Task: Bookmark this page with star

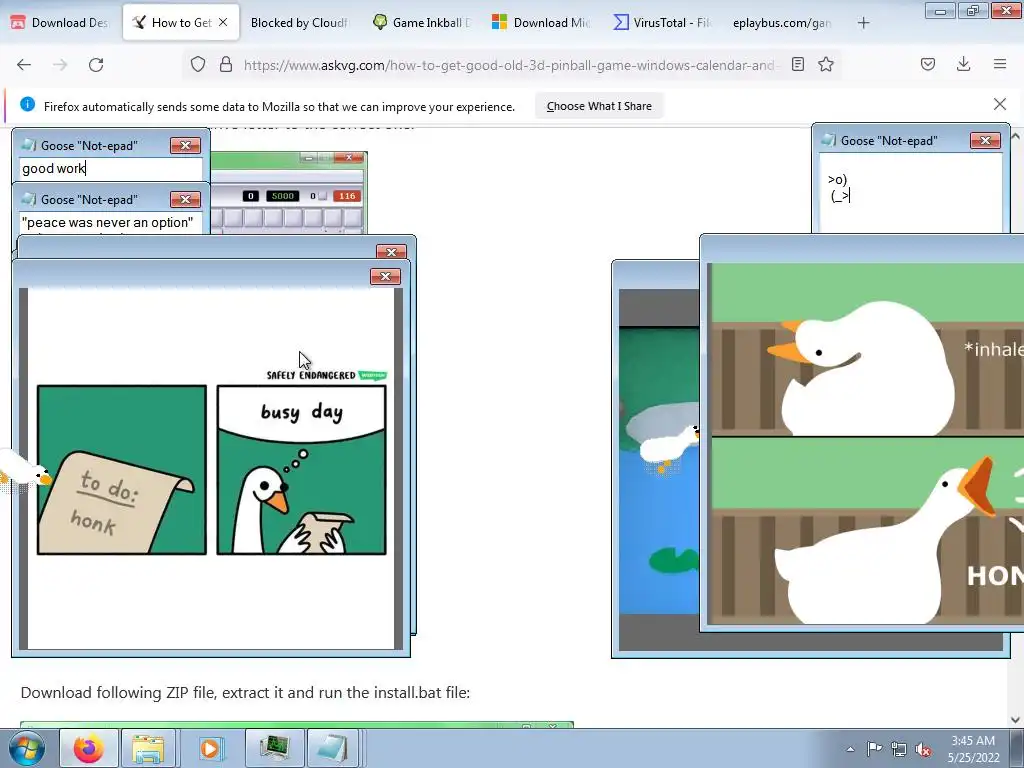Action: [825, 64]
